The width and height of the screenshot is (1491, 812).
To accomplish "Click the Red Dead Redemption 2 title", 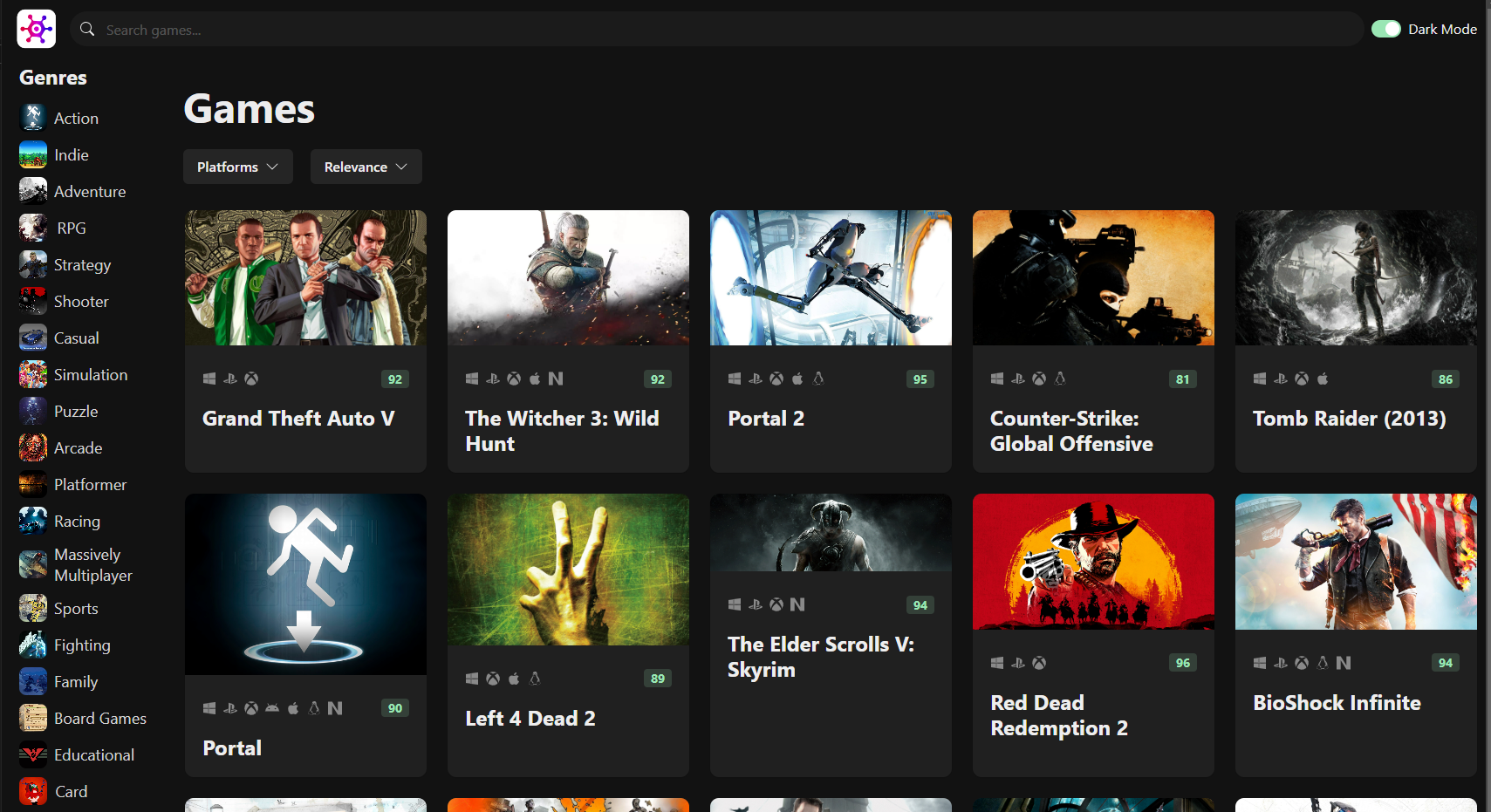I will [x=1059, y=715].
